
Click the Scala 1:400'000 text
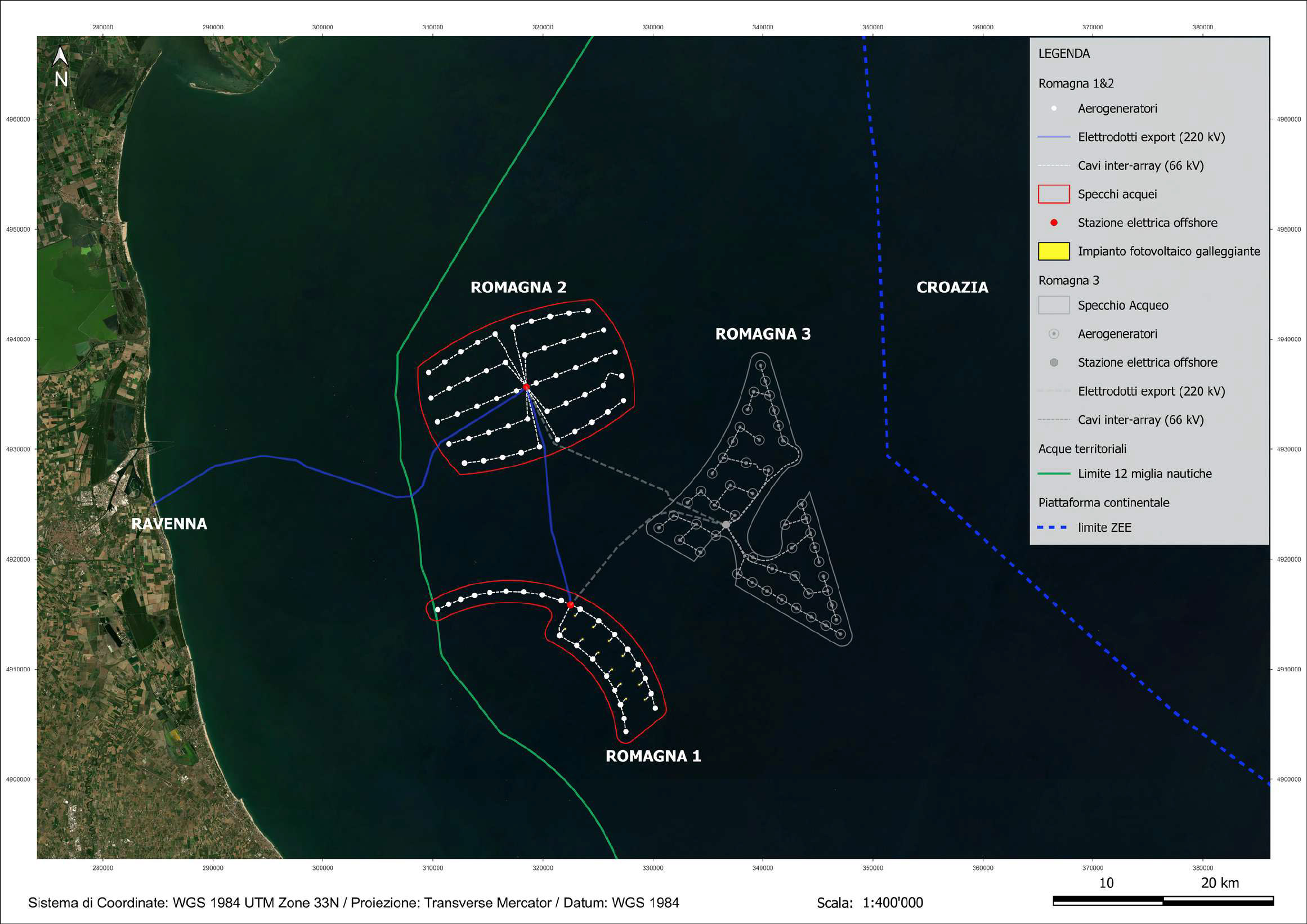[x=870, y=903]
